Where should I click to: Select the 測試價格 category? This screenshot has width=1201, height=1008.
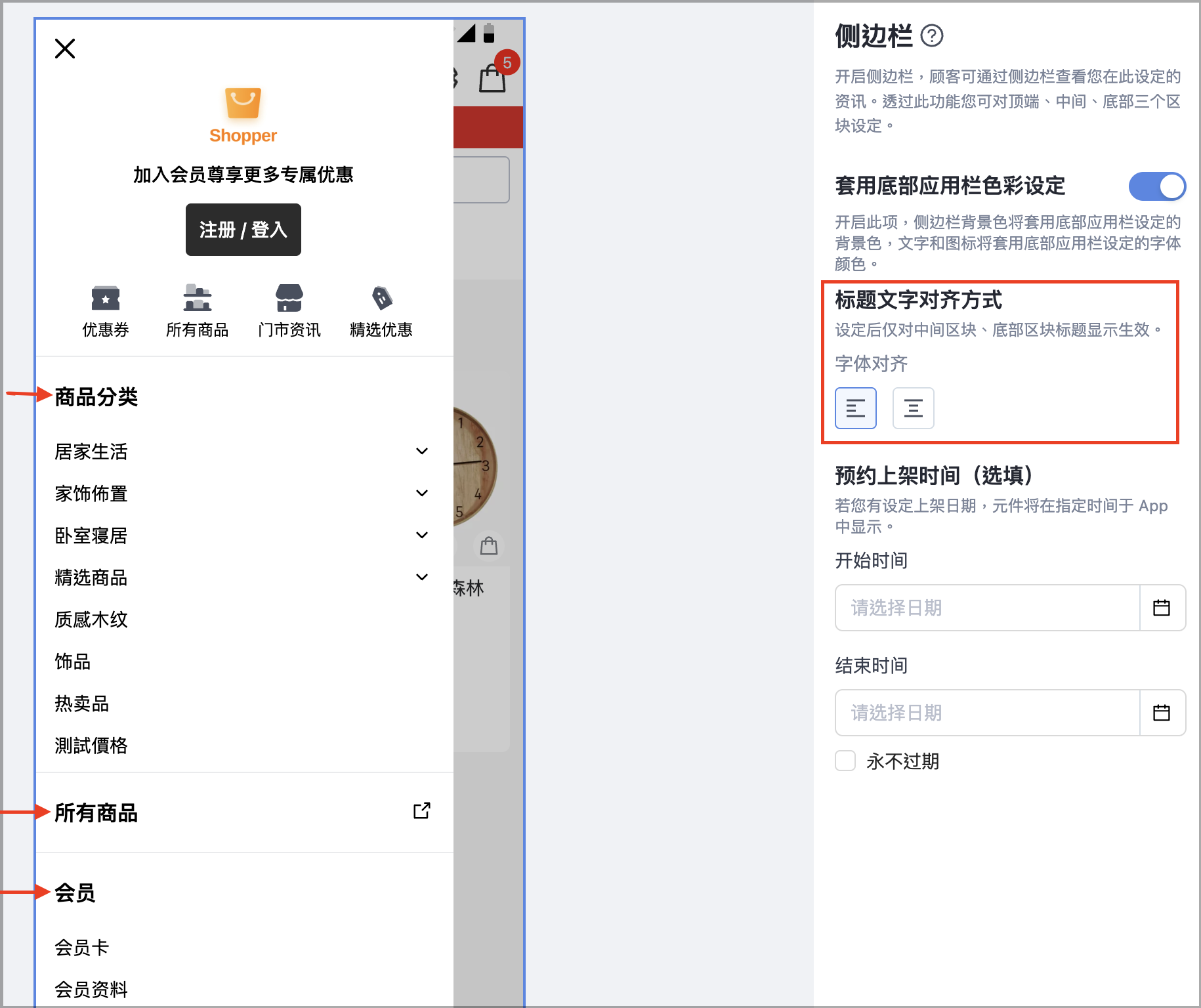click(91, 745)
